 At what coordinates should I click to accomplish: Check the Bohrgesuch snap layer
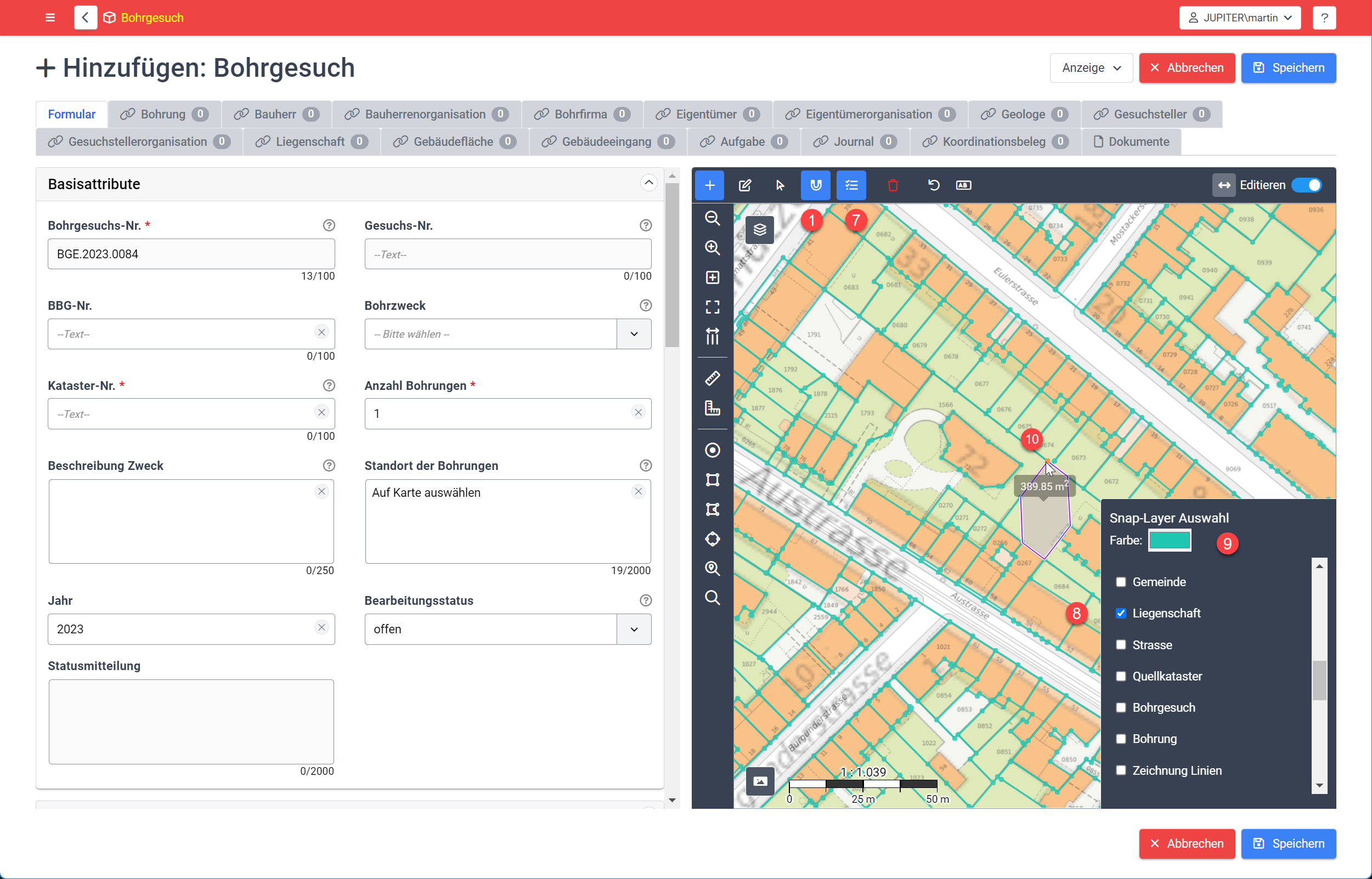pyautogui.click(x=1121, y=707)
